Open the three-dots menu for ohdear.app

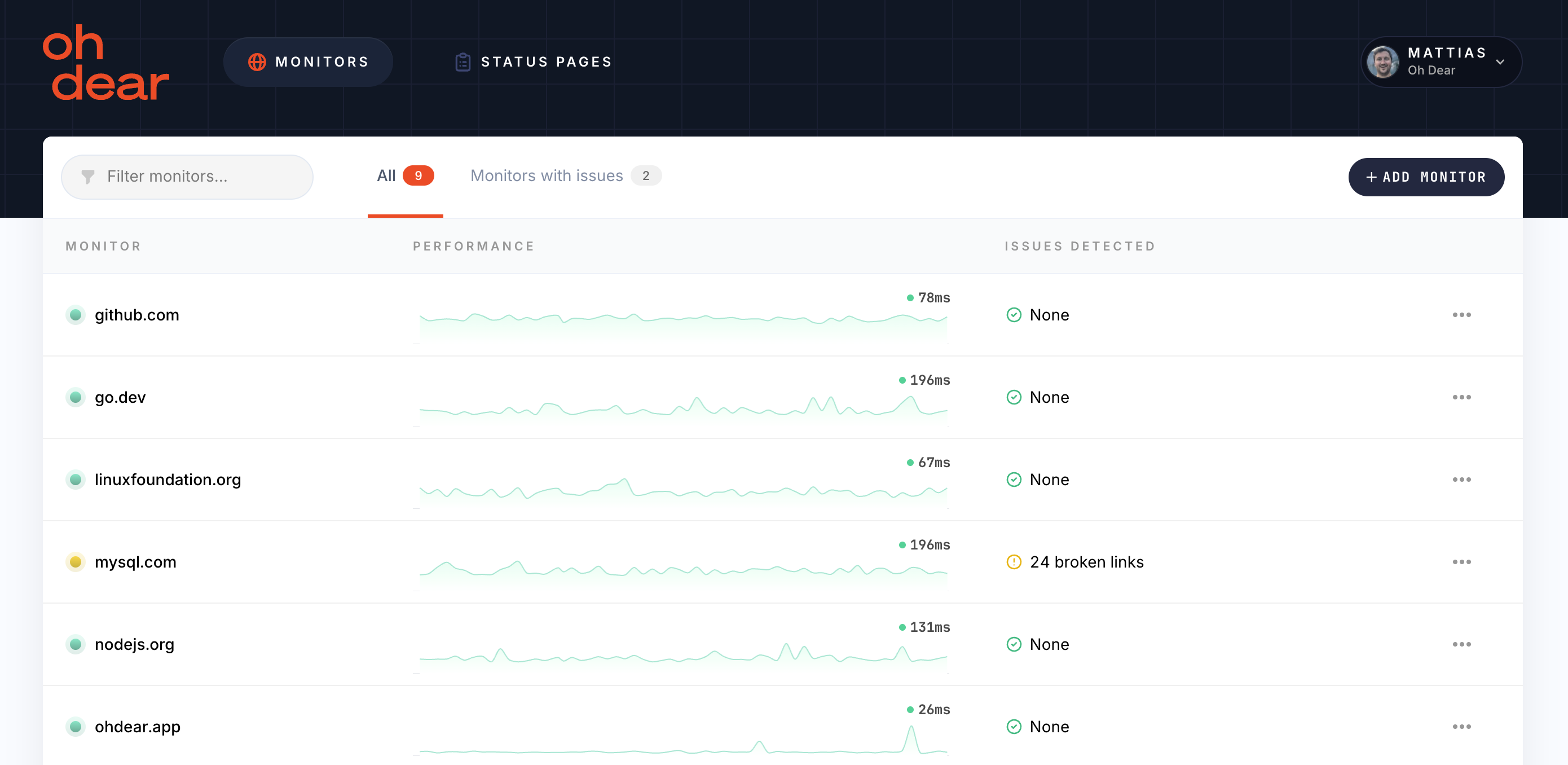click(x=1461, y=727)
